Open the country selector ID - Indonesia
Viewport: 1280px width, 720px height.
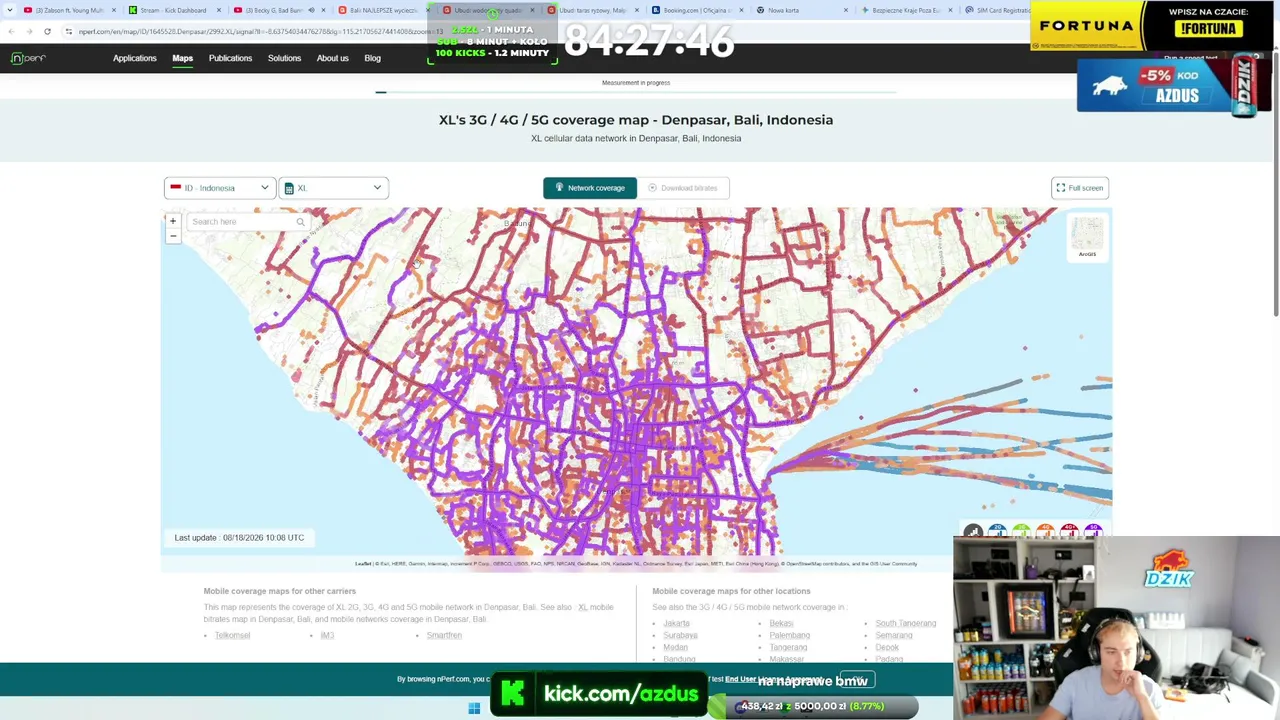(x=220, y=188)
